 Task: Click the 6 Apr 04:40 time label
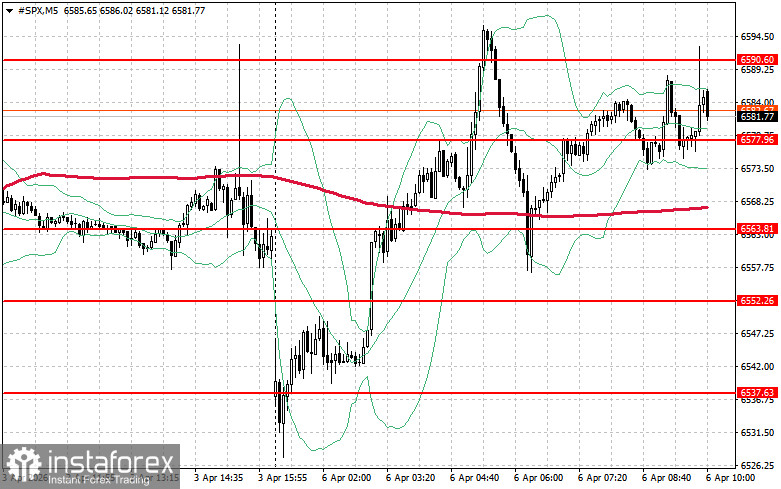[474, 478]
